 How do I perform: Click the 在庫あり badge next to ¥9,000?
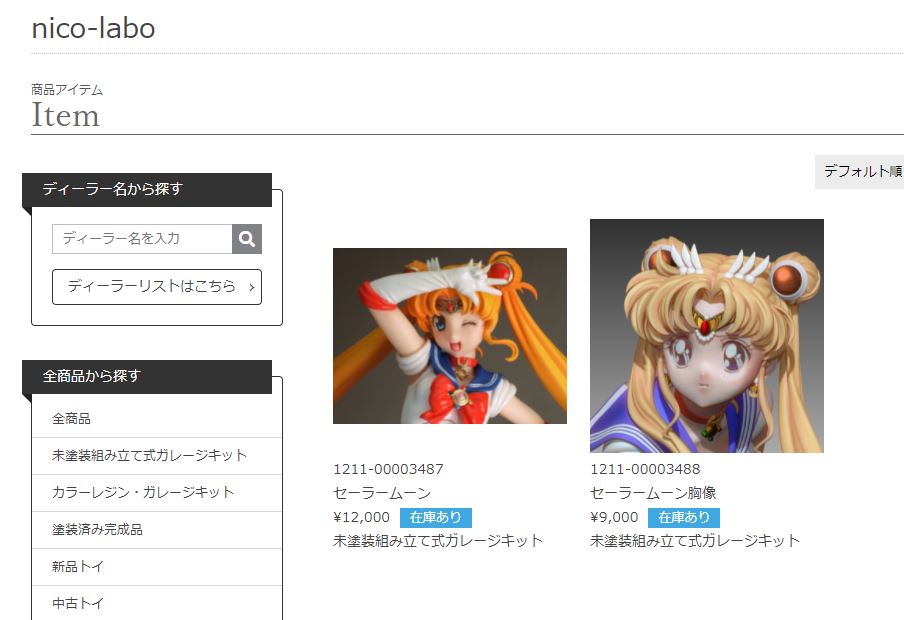(x=684, y=517)
